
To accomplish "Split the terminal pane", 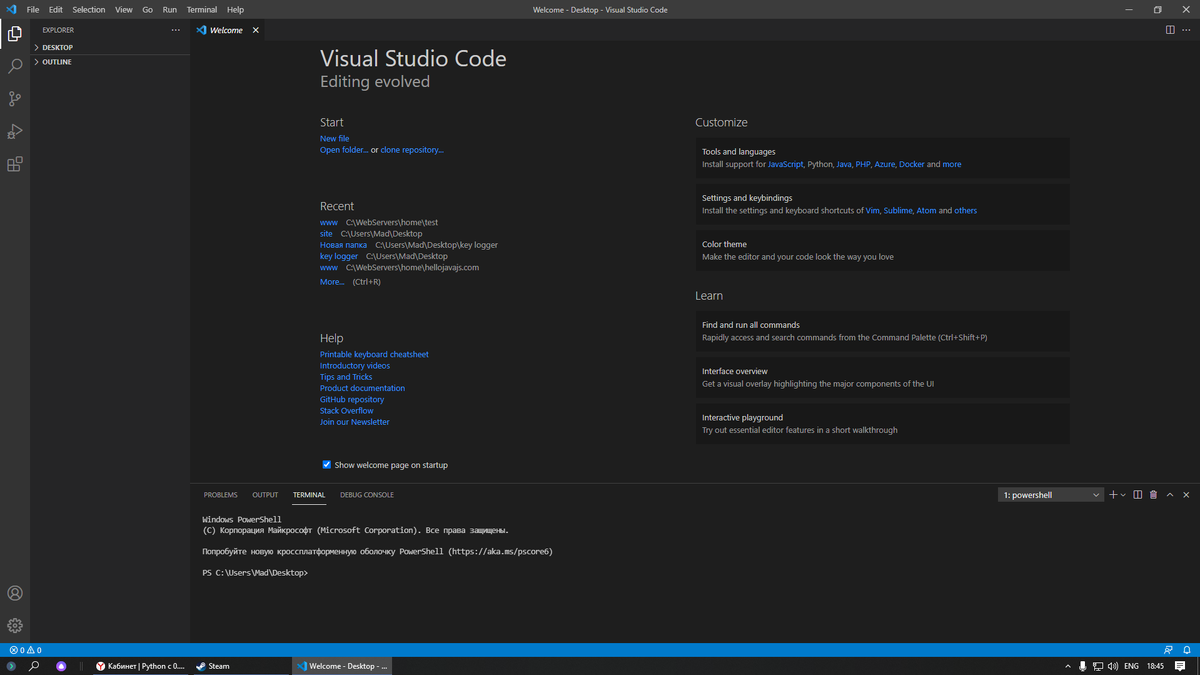I will (1137, 495).
